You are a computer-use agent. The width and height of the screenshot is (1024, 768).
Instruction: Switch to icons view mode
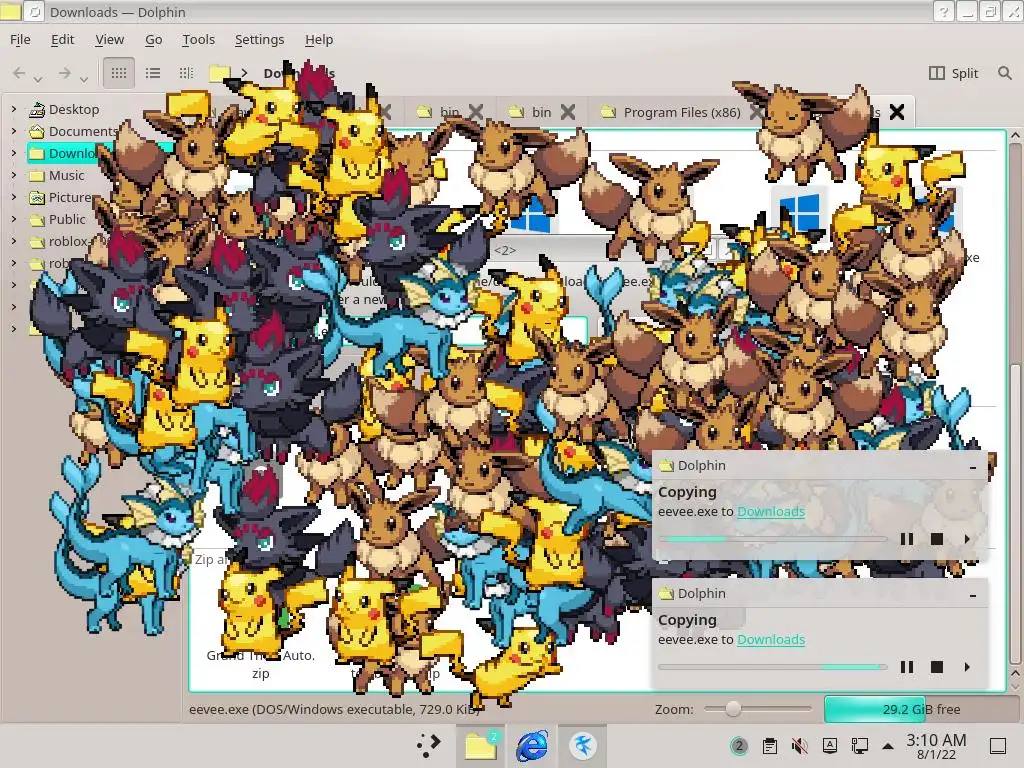coord(119,73)
